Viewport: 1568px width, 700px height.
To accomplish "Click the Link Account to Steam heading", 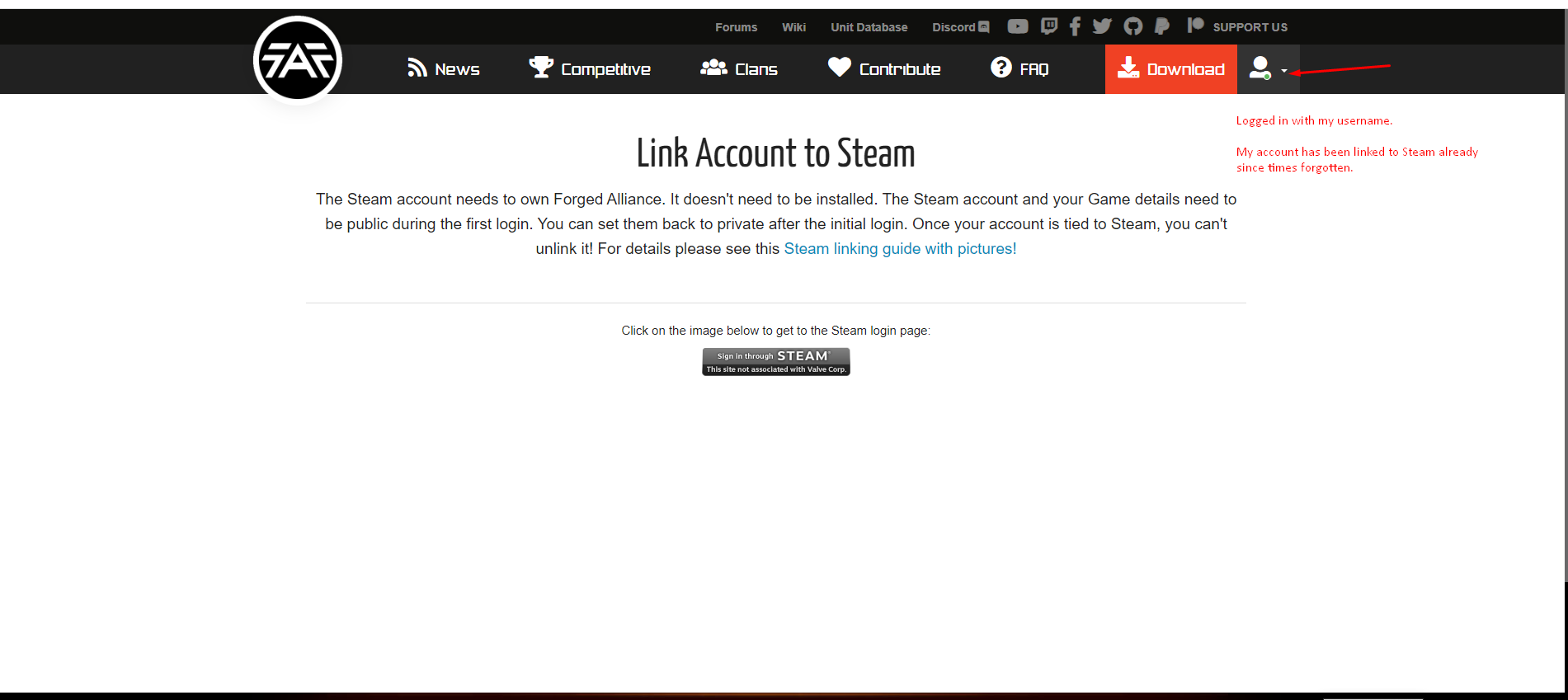I will [775, 153].
